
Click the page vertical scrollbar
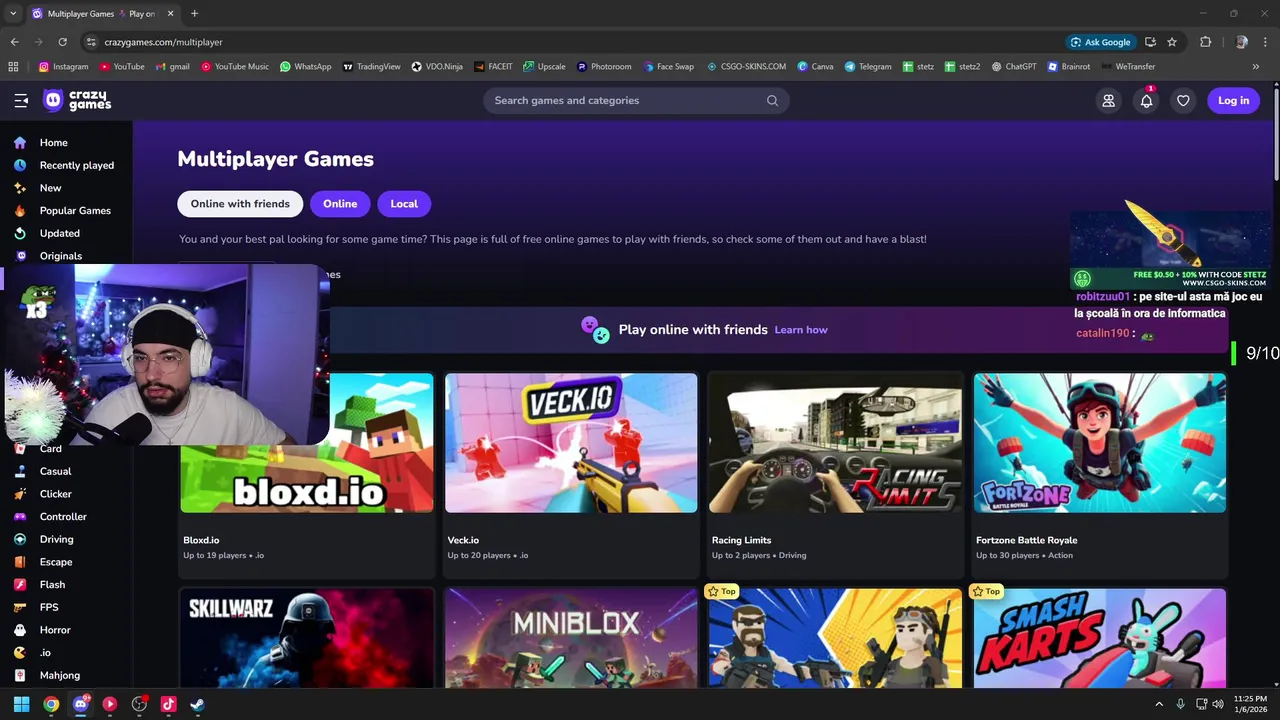tap(1275, 135)
